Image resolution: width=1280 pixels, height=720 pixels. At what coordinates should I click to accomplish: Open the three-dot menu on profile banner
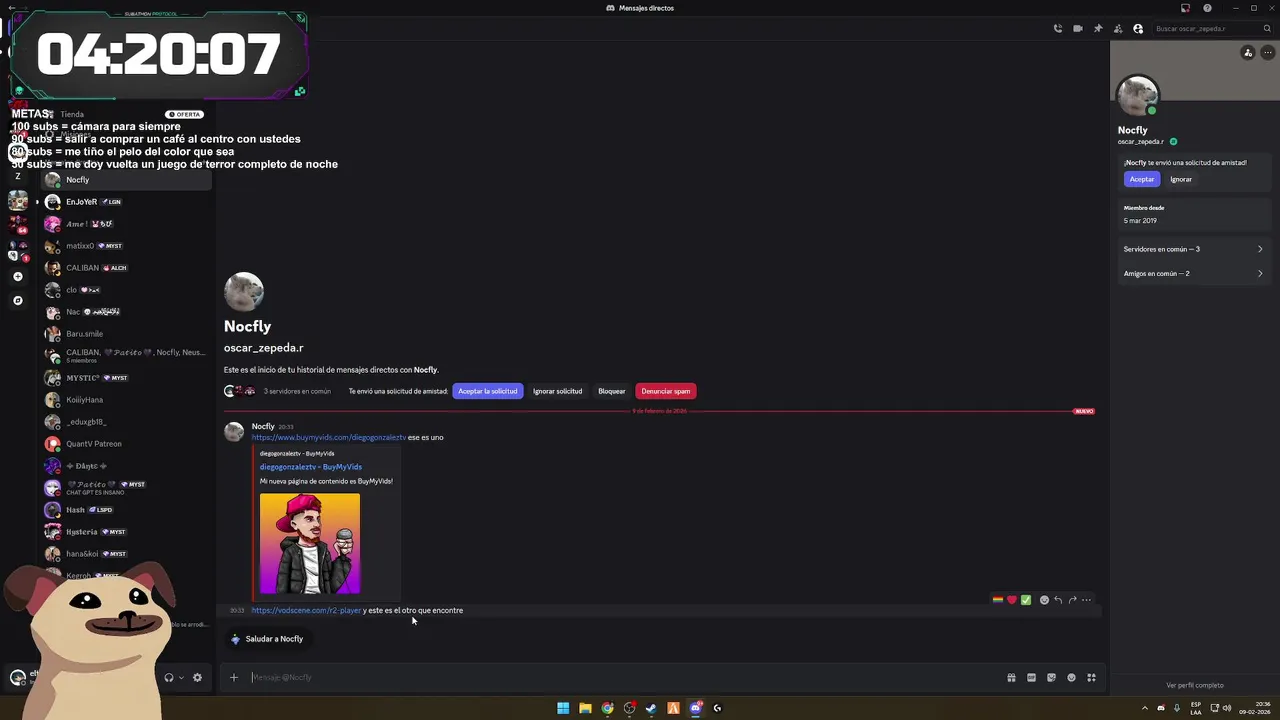coord(1267,53)
